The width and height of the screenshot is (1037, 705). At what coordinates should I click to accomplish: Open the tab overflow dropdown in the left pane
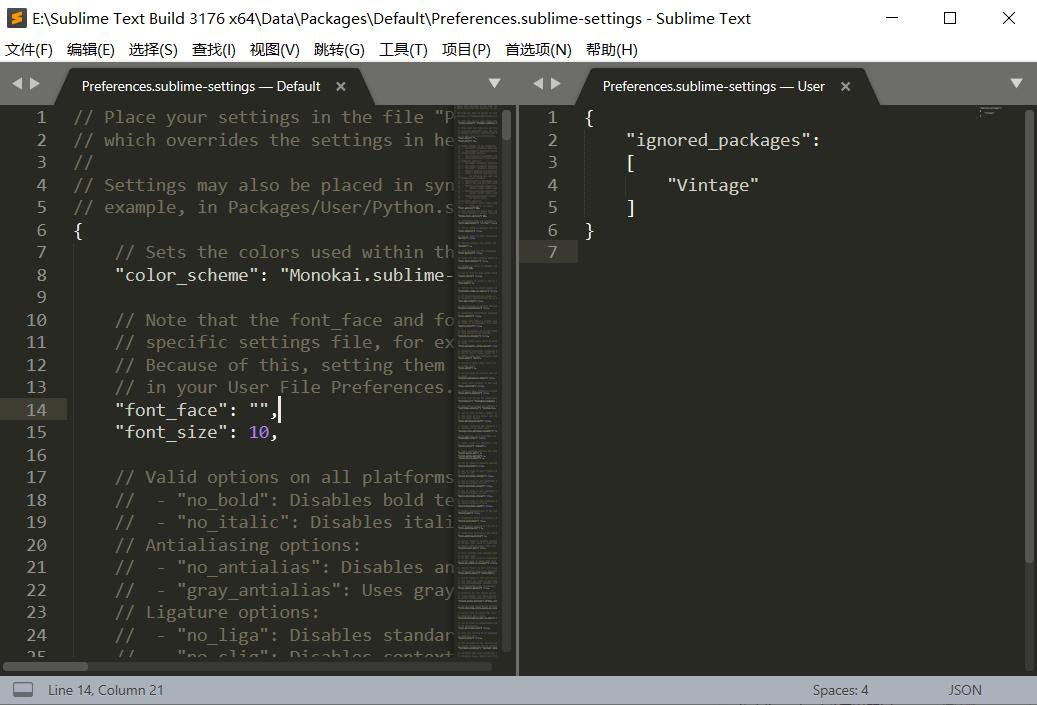pos(494,84)
